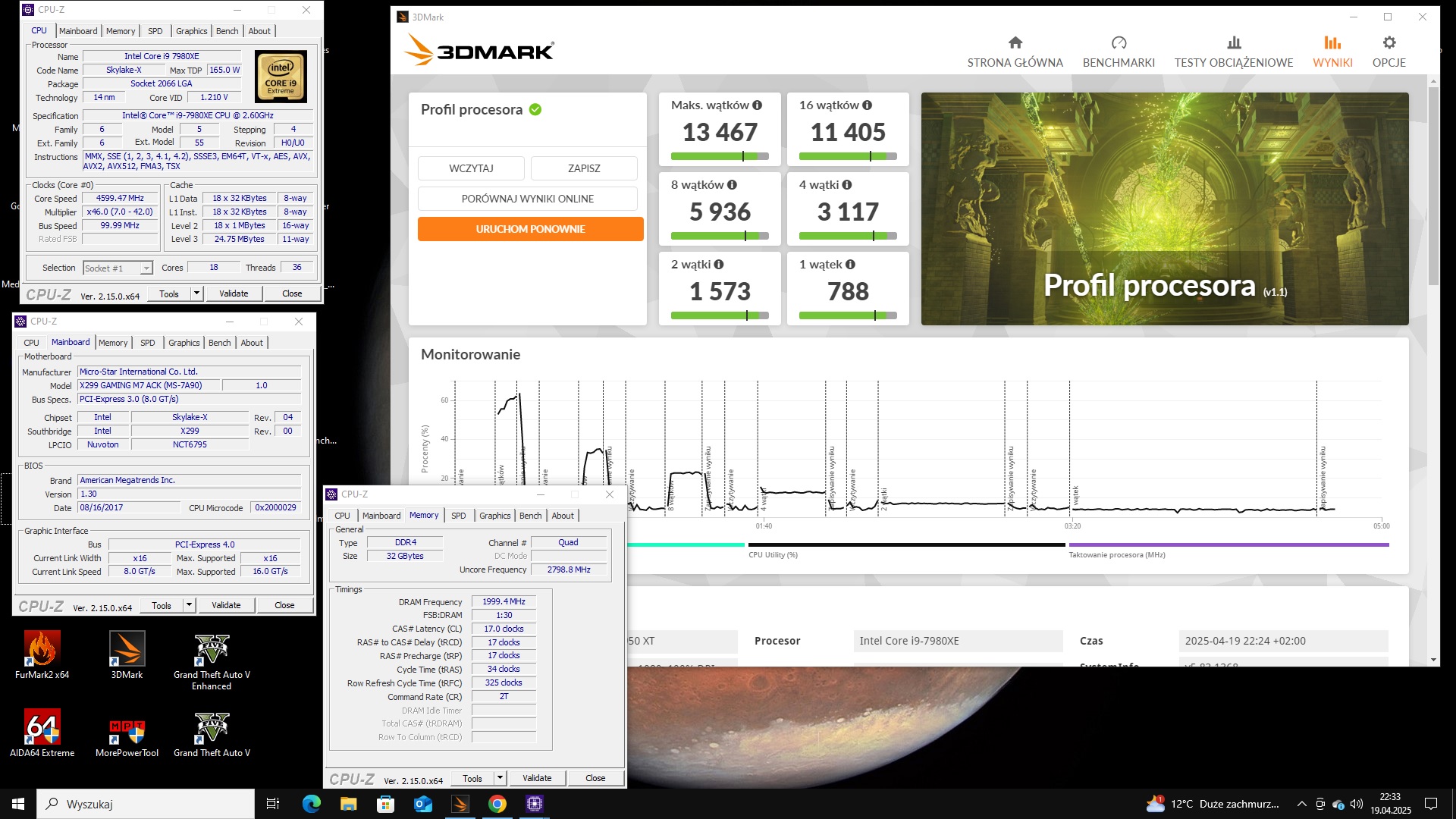The width and height of the screenshot is (1456, 819).
Task: Launch Microsoft Edge from taskbar
Action: [311, 804]
